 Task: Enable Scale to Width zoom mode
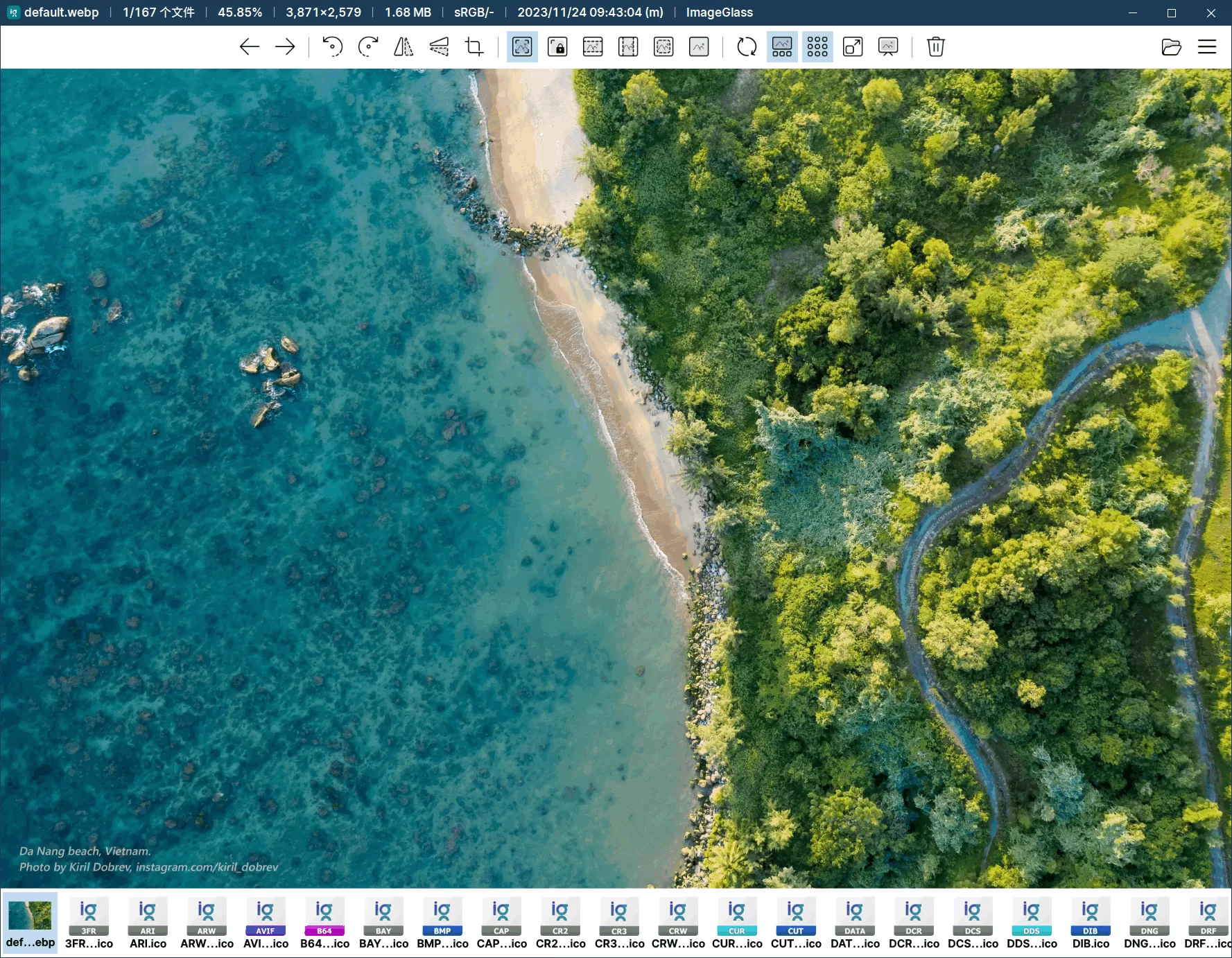[x=593, y=47]
